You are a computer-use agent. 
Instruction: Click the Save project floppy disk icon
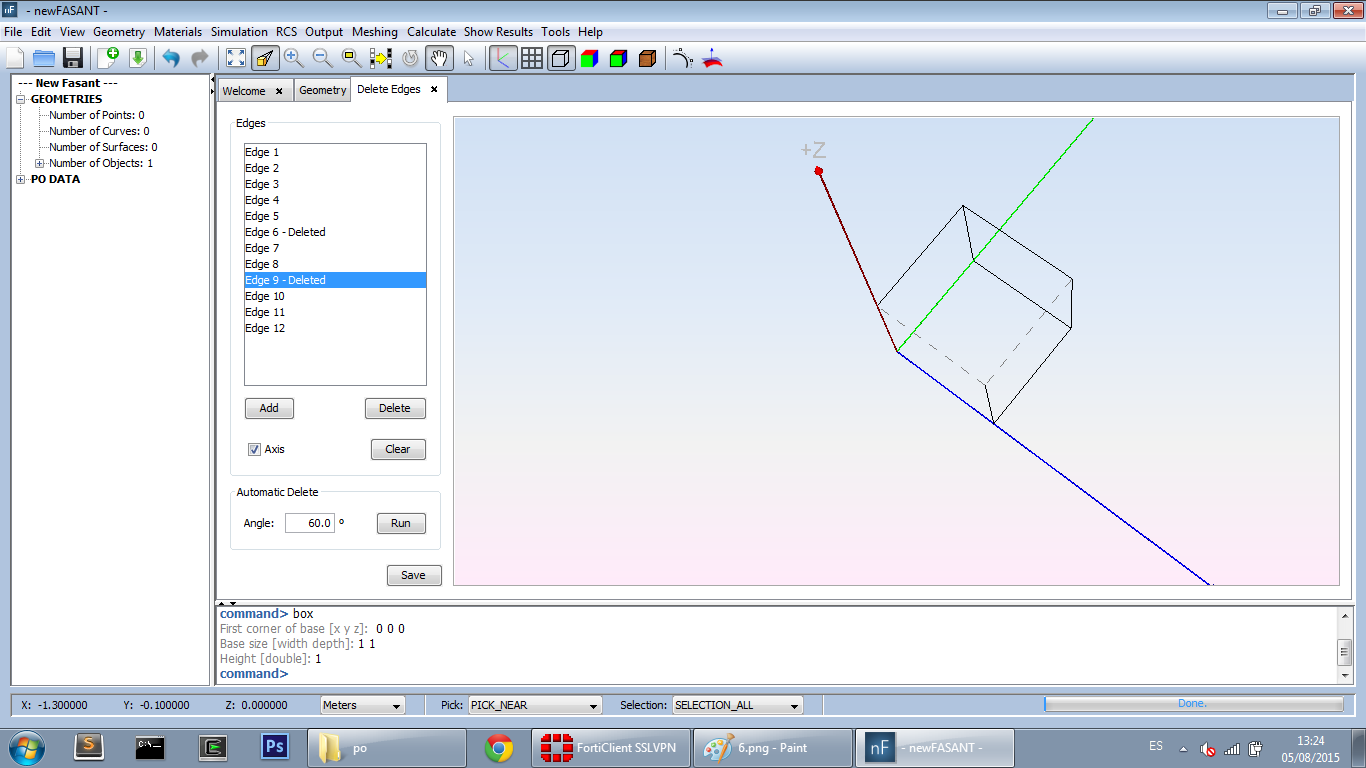click(73, 58)
